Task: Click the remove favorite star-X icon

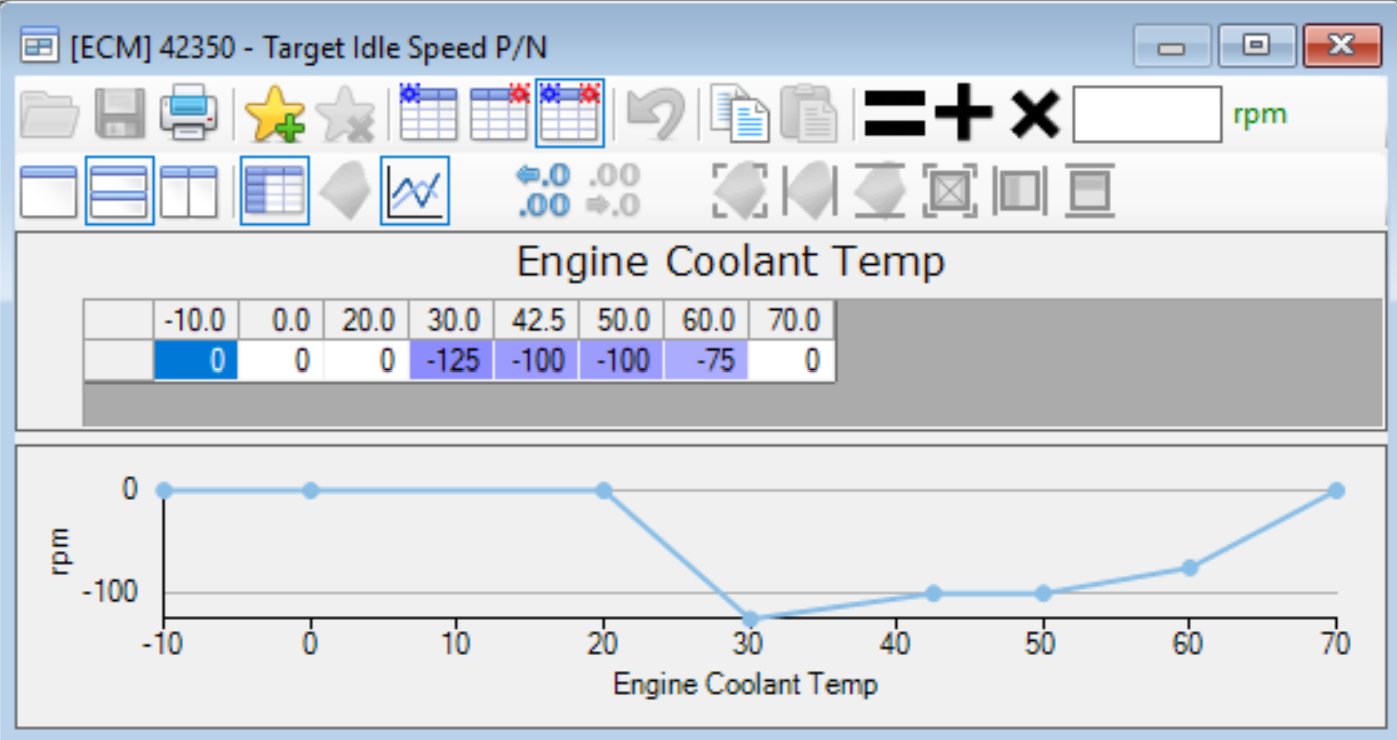Action: pos(345,114)
